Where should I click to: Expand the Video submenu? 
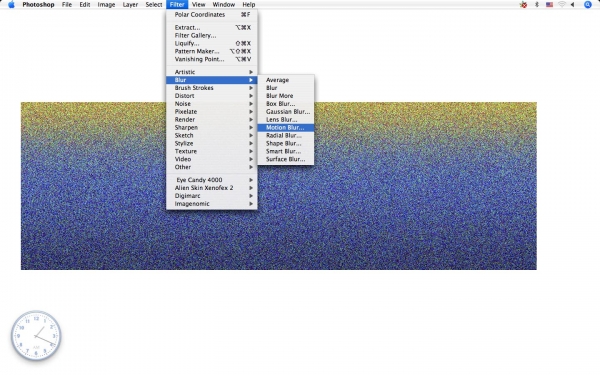[x=212, y=159]
